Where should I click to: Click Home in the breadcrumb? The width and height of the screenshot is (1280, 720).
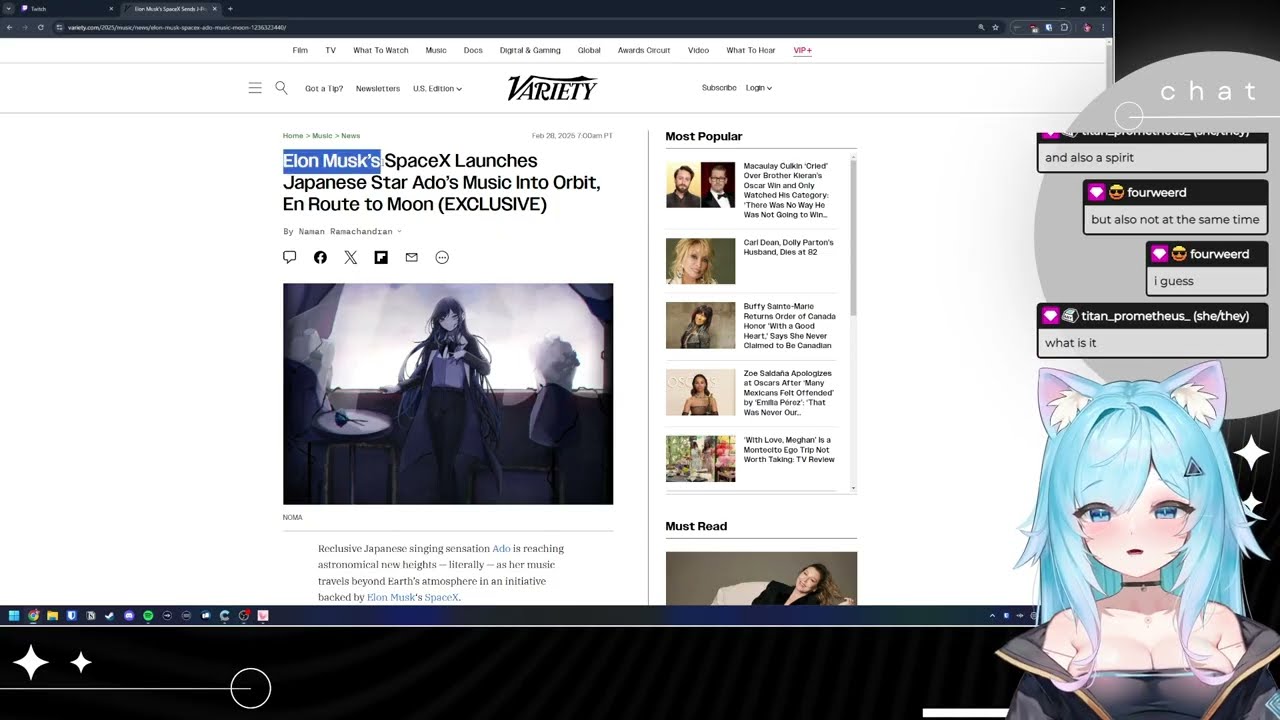click(293, 136)
